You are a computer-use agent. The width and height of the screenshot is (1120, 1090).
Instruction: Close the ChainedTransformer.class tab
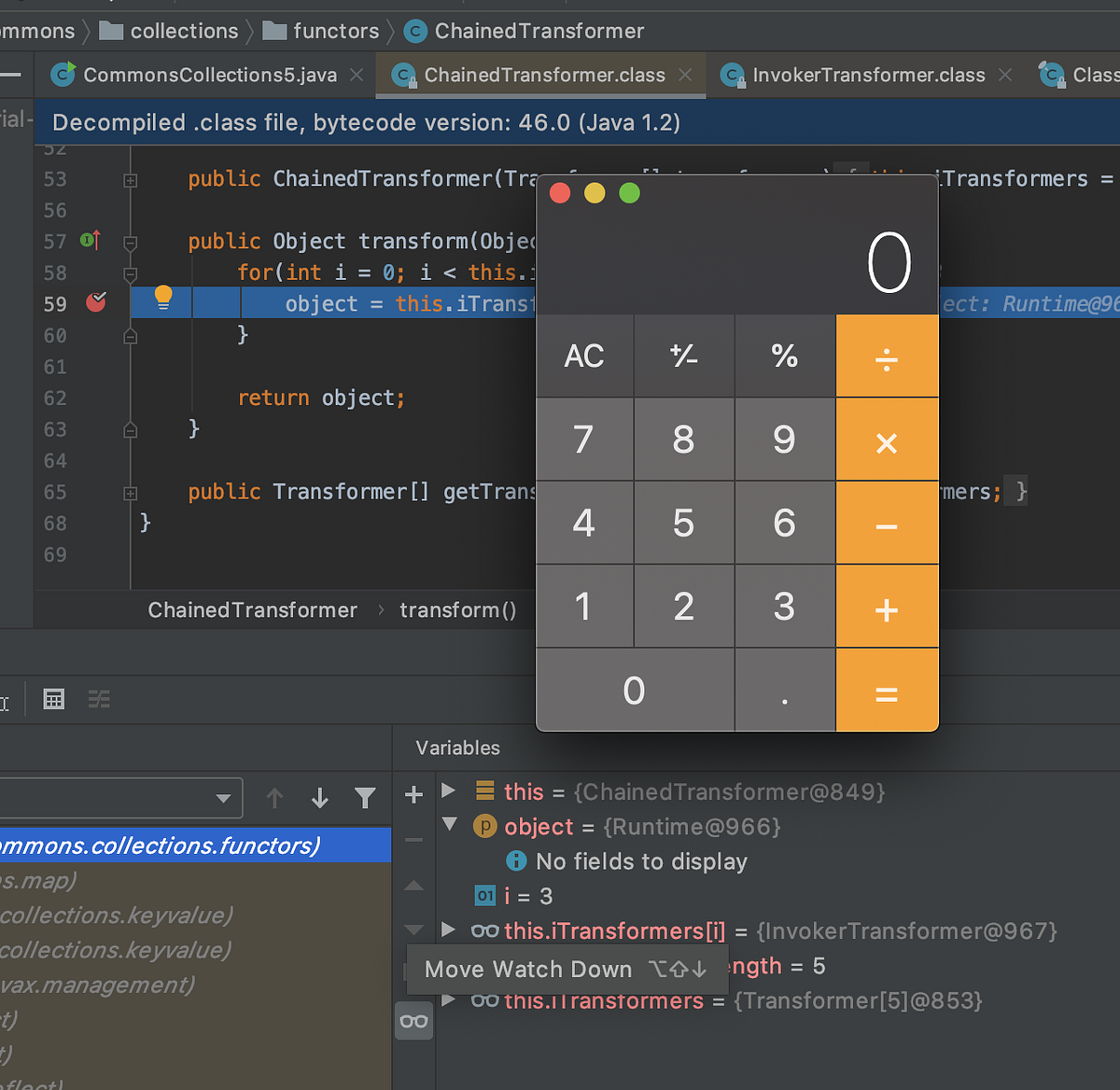coord(686,75)
